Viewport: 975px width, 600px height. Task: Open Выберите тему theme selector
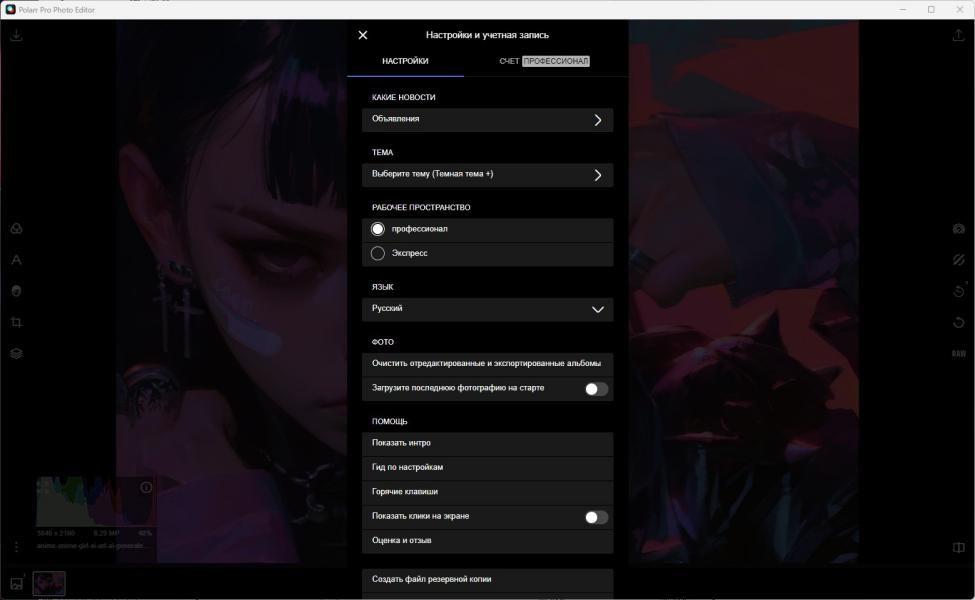click(488, 175)
